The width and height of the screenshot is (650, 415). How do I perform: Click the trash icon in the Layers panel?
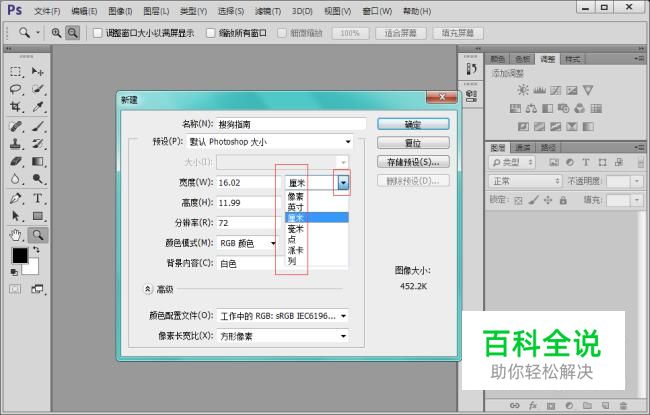pyautogui.click(x=623, y=405)
